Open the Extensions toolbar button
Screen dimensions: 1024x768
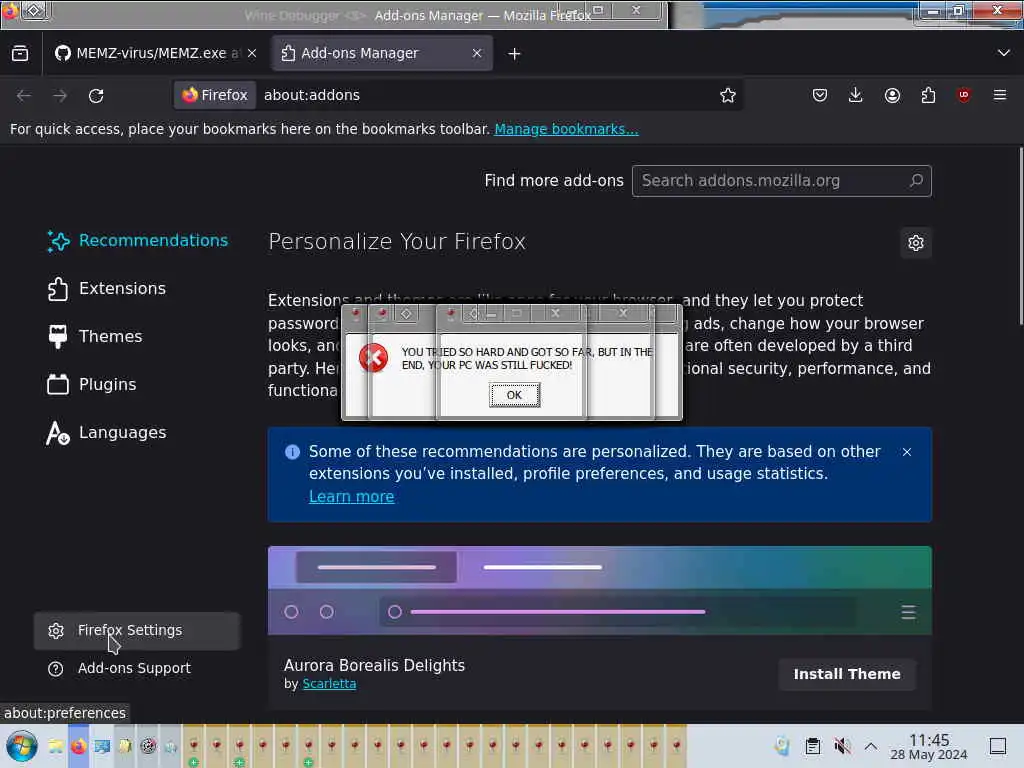tap(928, 95)
